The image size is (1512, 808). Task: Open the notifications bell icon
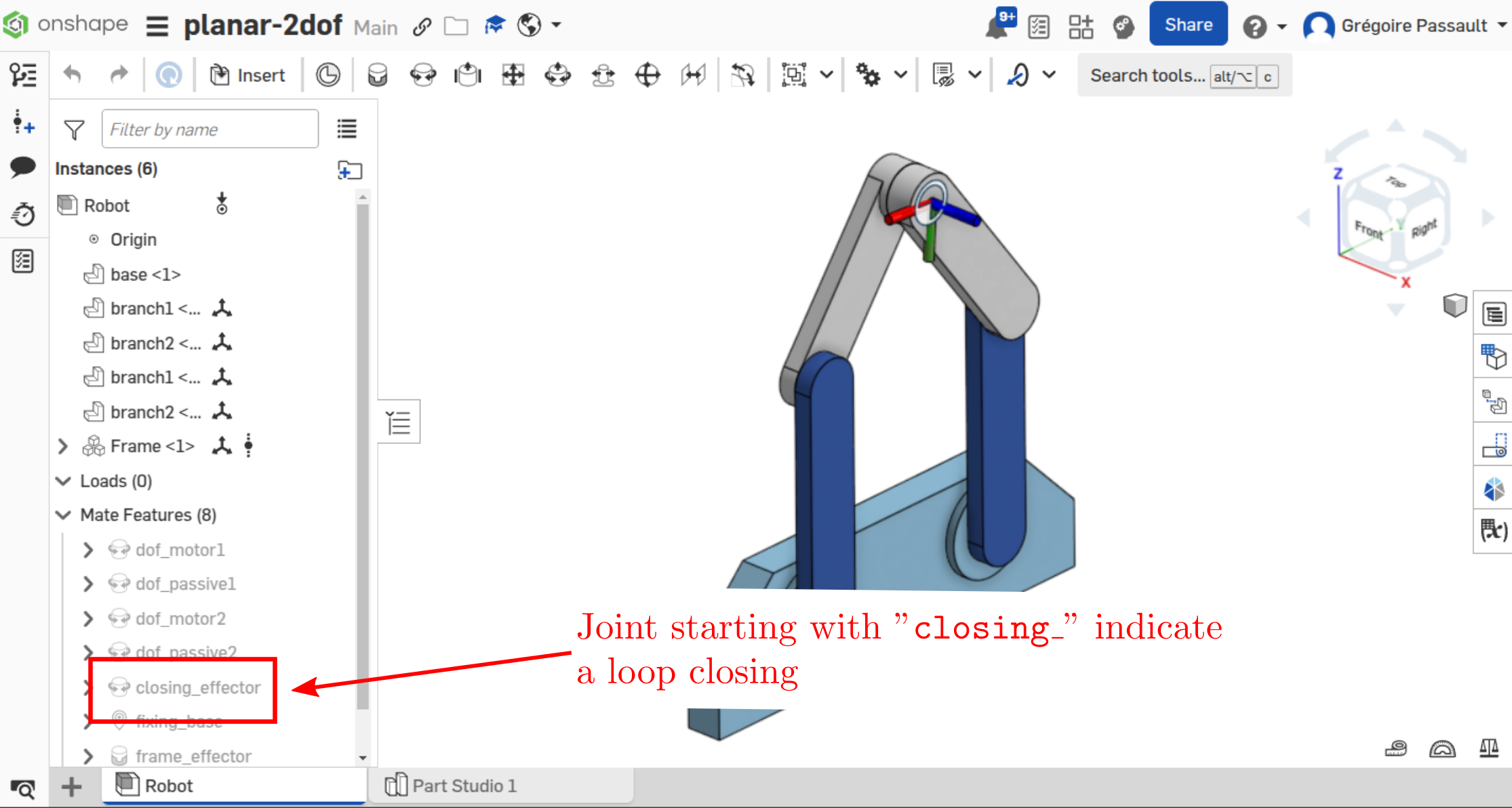tap(999, 25)
